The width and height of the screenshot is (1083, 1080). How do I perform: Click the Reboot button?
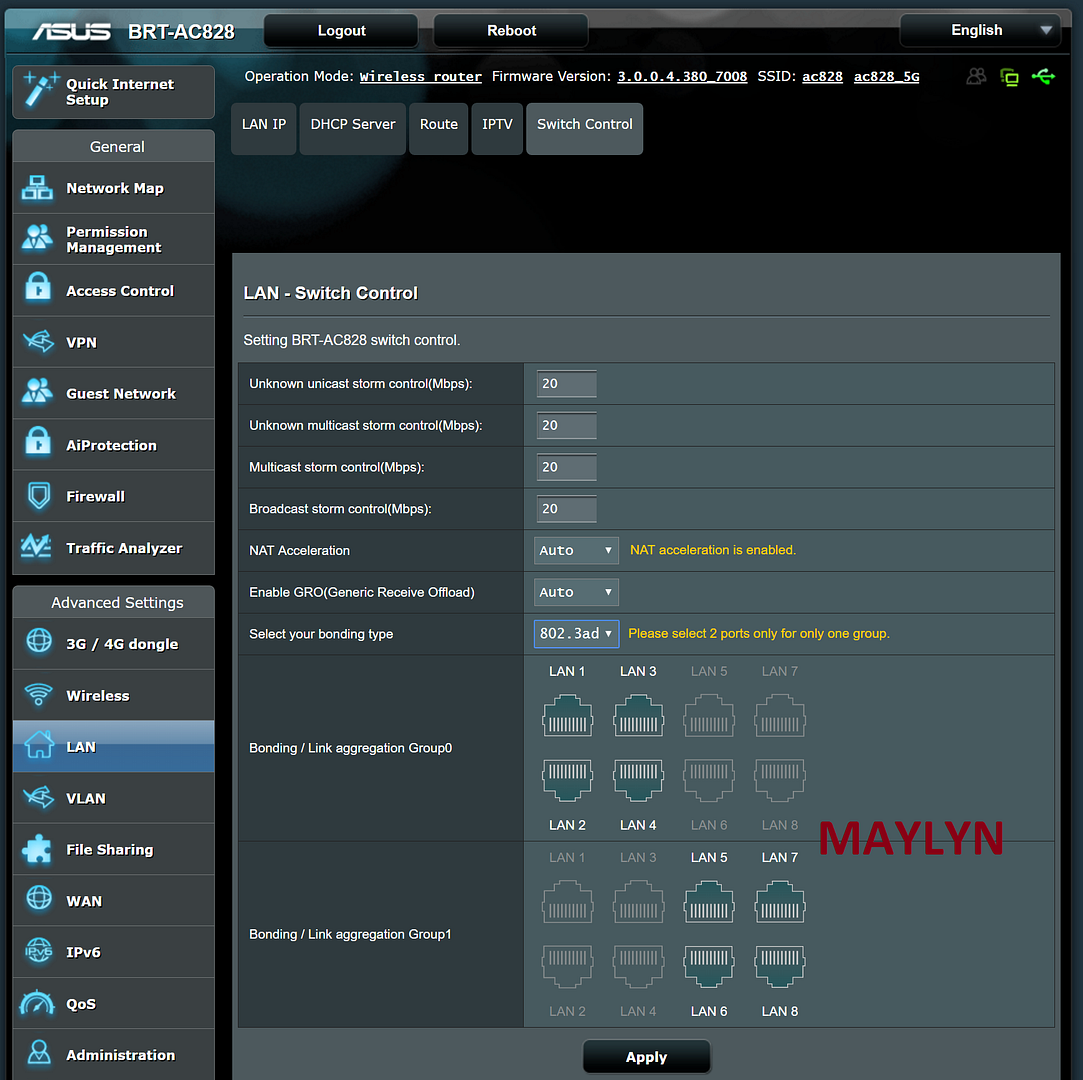[511, 30]
